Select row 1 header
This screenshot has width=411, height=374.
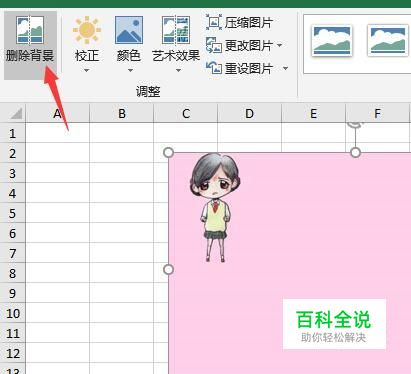click(13, 133)
